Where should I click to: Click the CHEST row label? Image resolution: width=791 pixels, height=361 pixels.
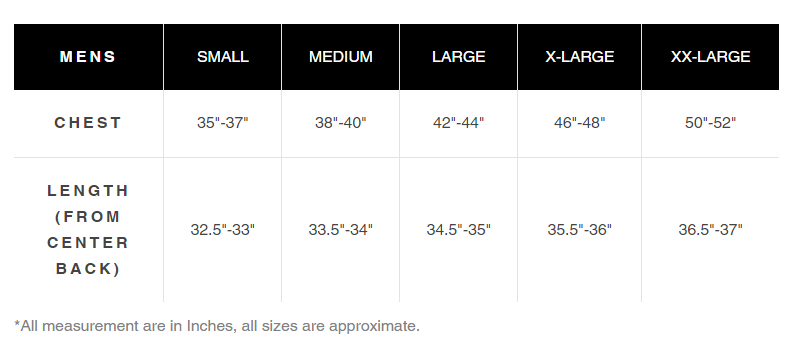88,123
